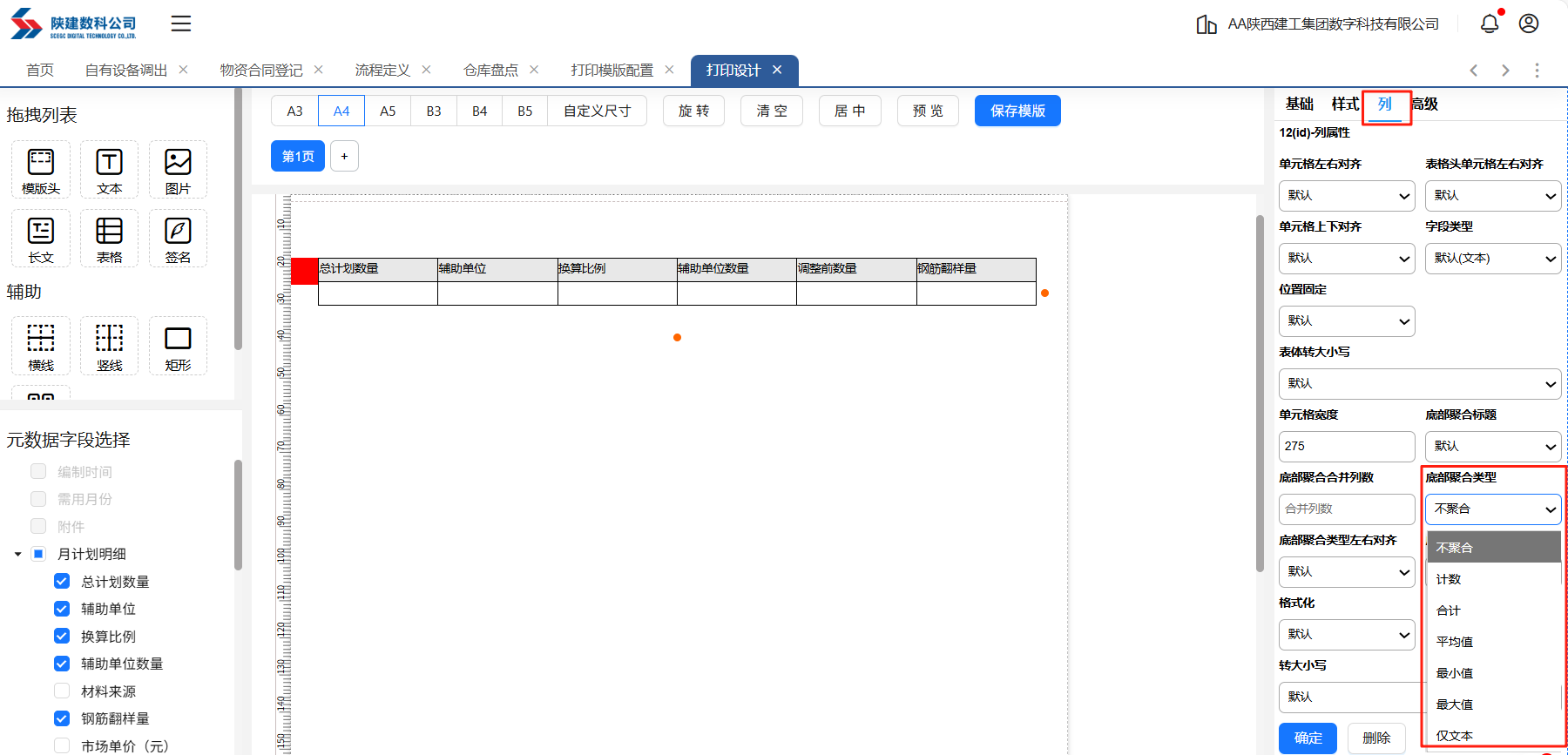
Task: Uncheck the 总计划数量 field checkbox
Action: point(62,581)
